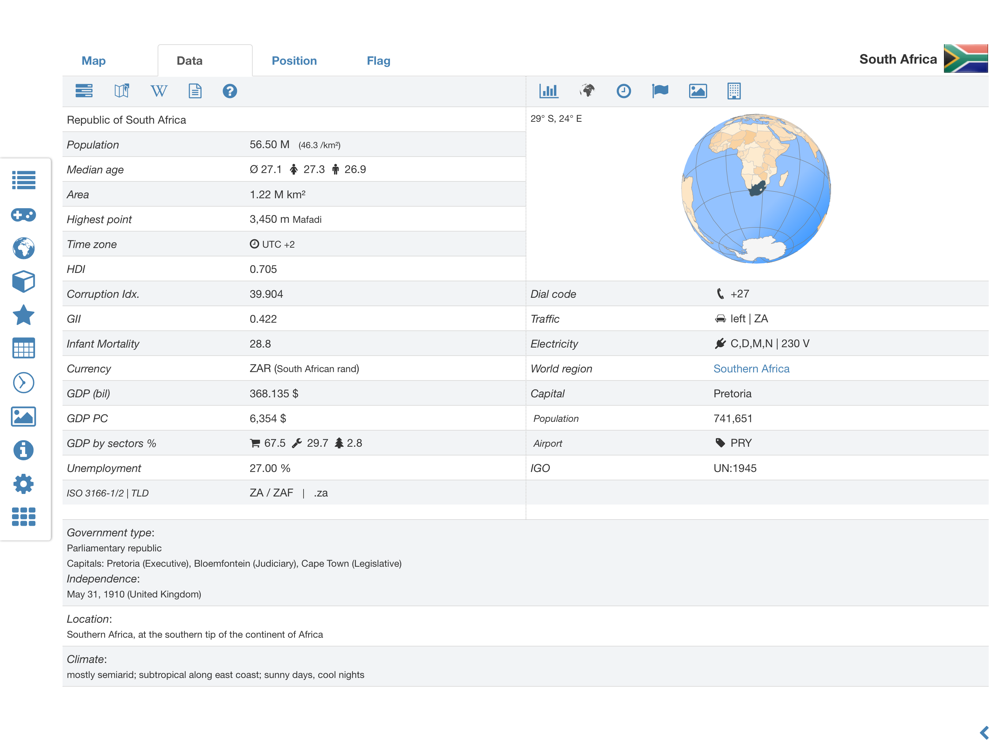Open the help question mark icon
1000x750 pixels.
click(230, 91)
